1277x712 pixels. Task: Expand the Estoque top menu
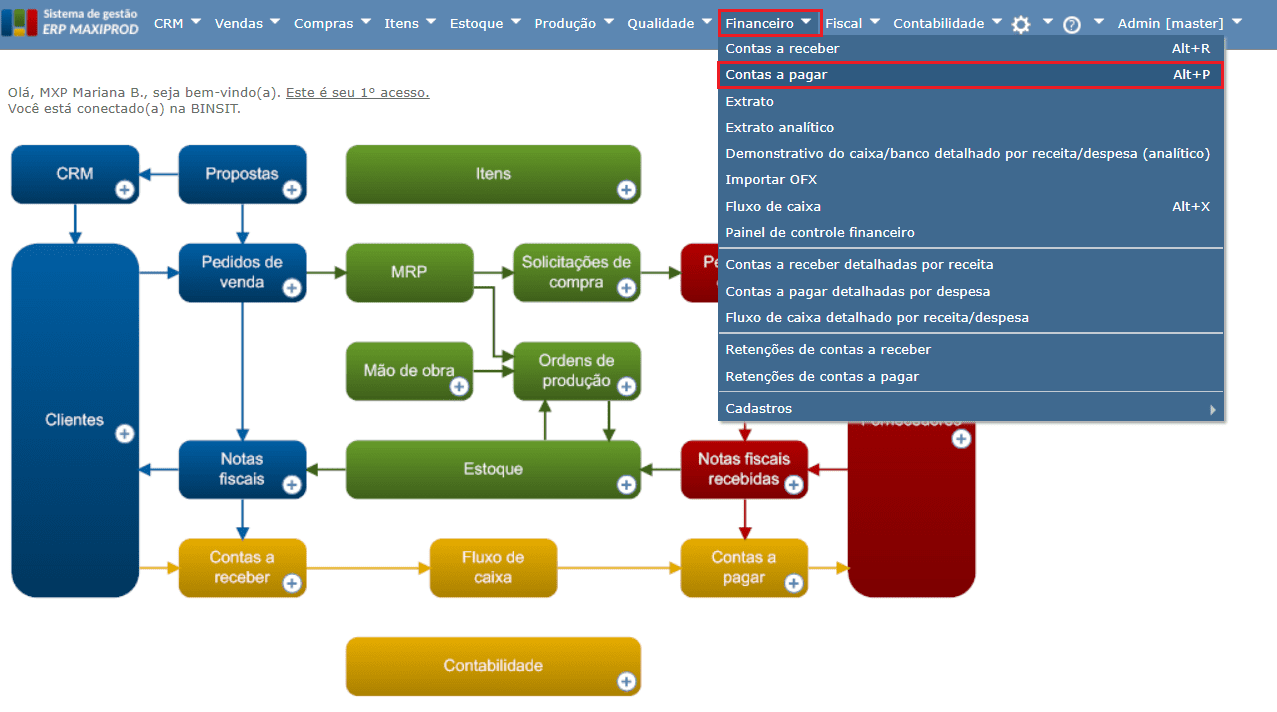point(486,23)
